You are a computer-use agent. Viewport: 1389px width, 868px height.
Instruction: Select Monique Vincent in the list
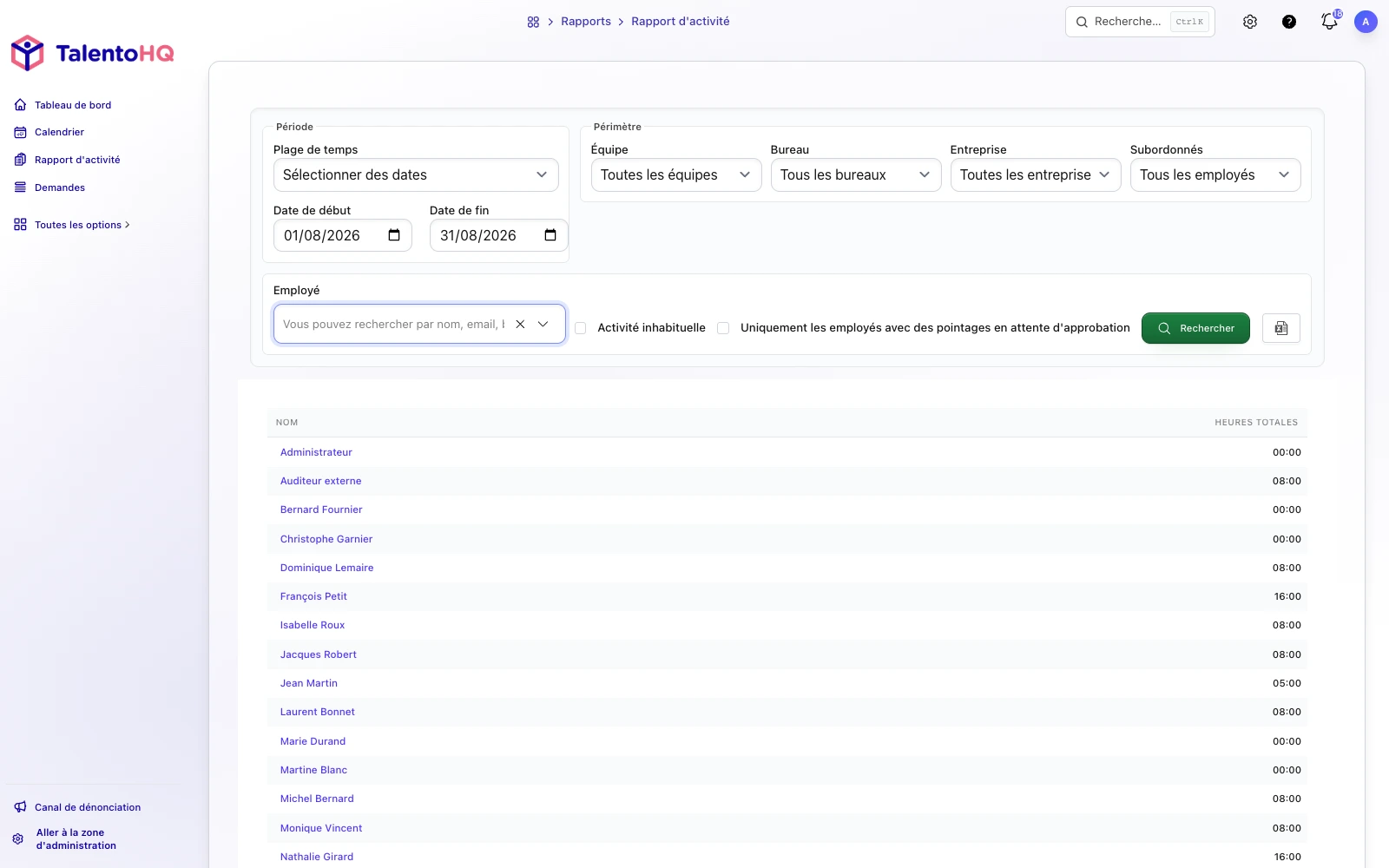pyautogui.click(x=321, y=828)
